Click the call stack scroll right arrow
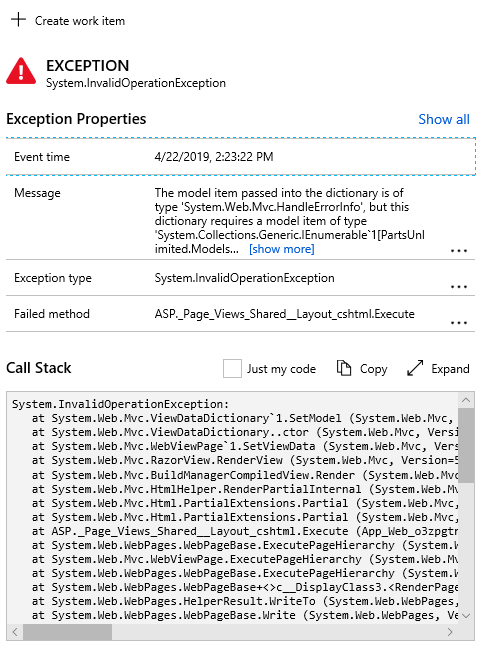This screenshot has height=648, width=487. click(450, 632)
